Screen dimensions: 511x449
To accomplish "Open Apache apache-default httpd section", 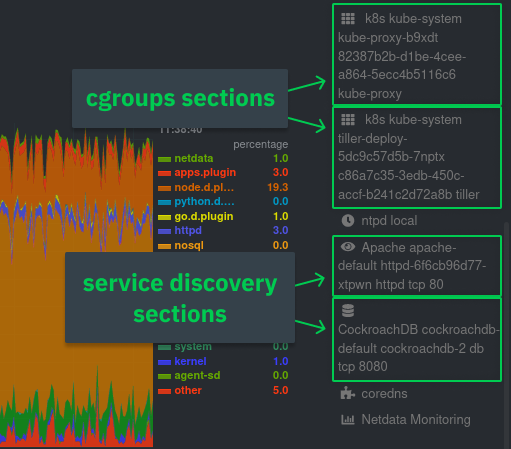I will coord(417,266).
